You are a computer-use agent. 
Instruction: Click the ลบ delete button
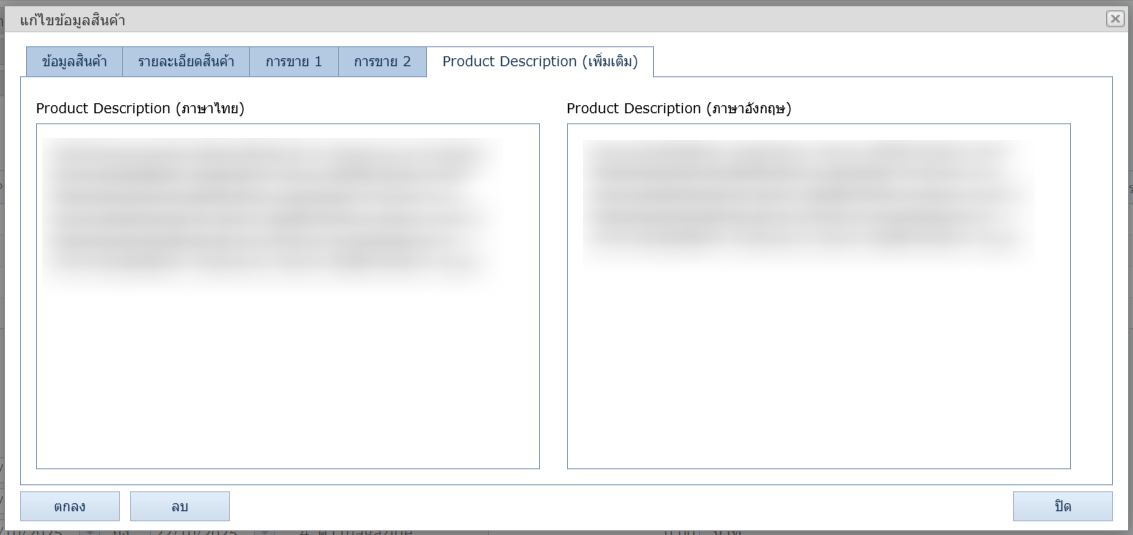click(179, 507)
